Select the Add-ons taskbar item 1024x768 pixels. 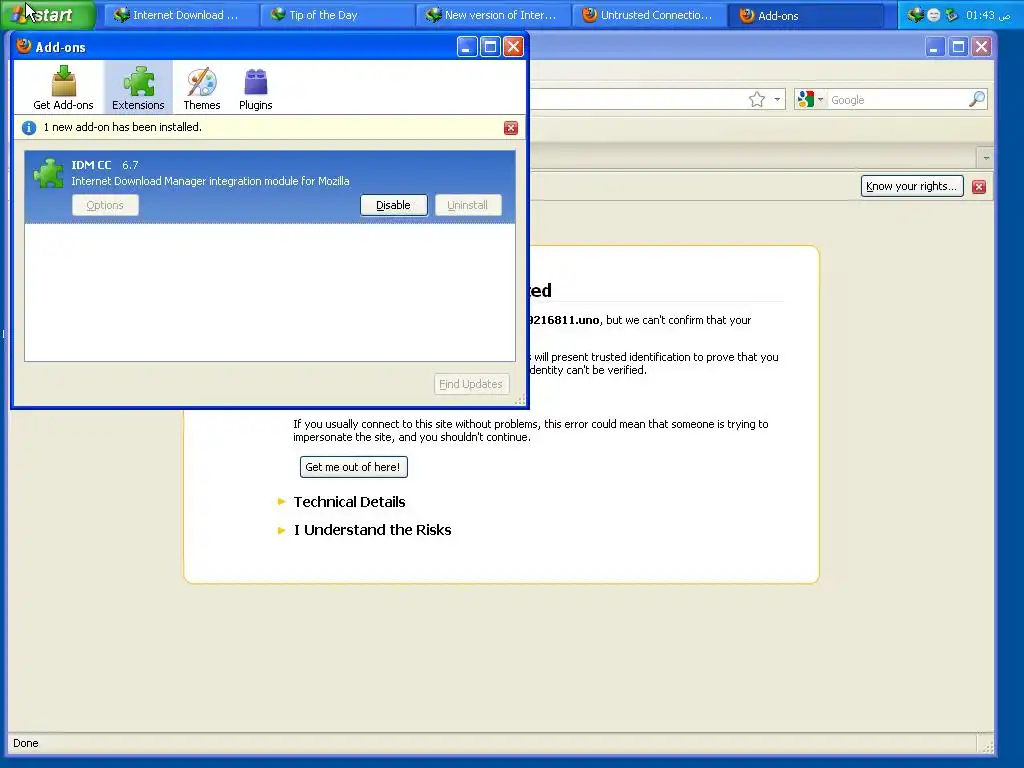(806, 15)
